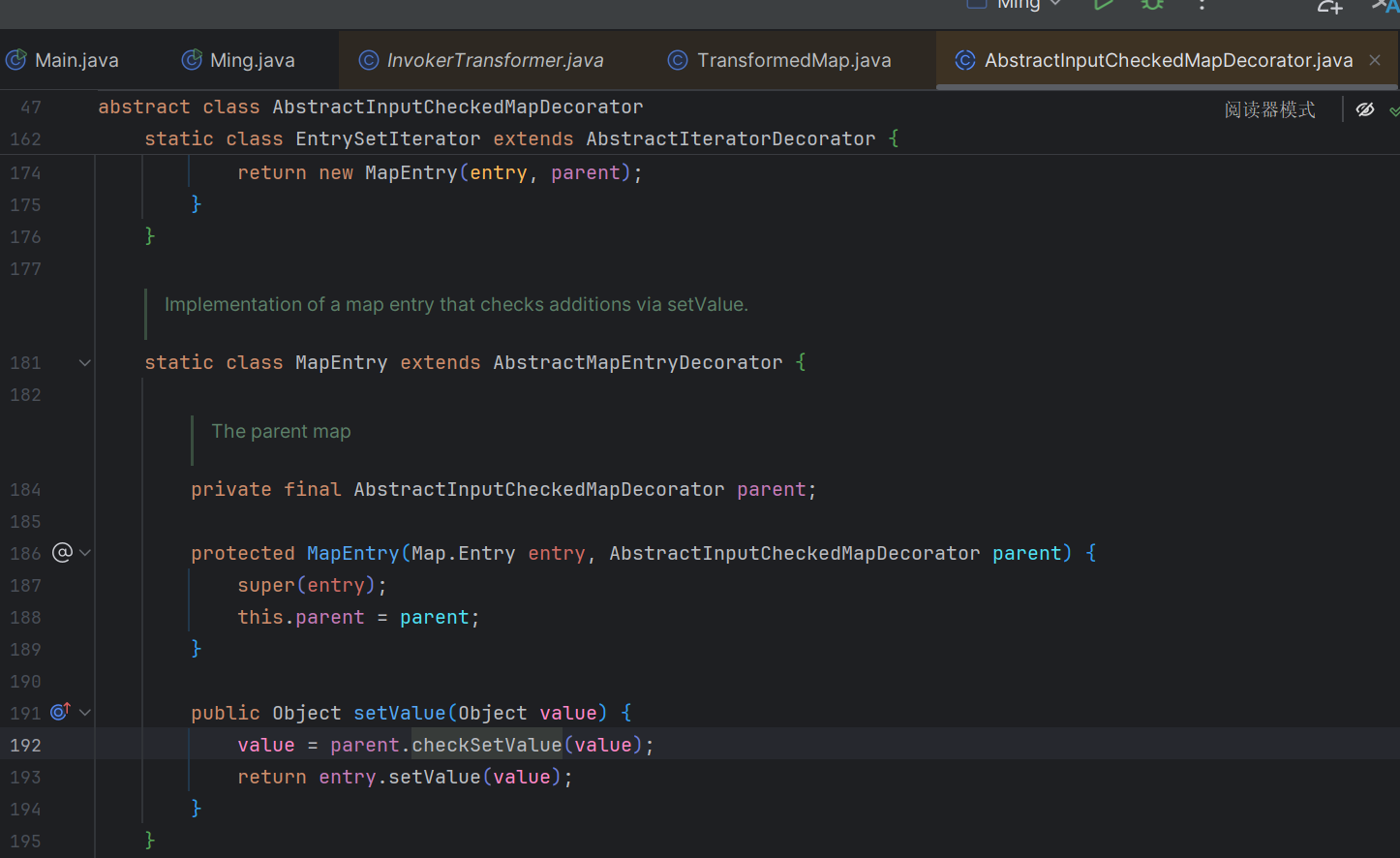The image size is (1400, 858).
Task: Click the checkSetValue method call on line 192
Action: 486,745
